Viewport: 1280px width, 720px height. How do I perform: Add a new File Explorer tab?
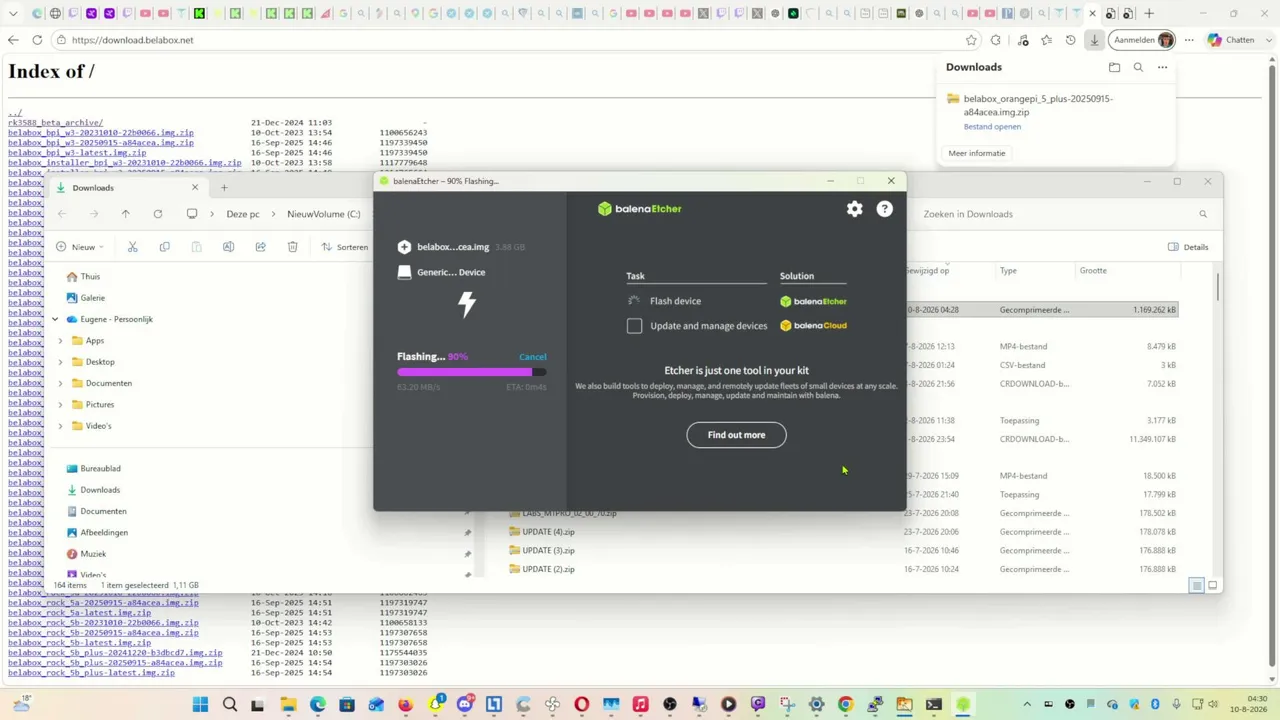(224, 188)
